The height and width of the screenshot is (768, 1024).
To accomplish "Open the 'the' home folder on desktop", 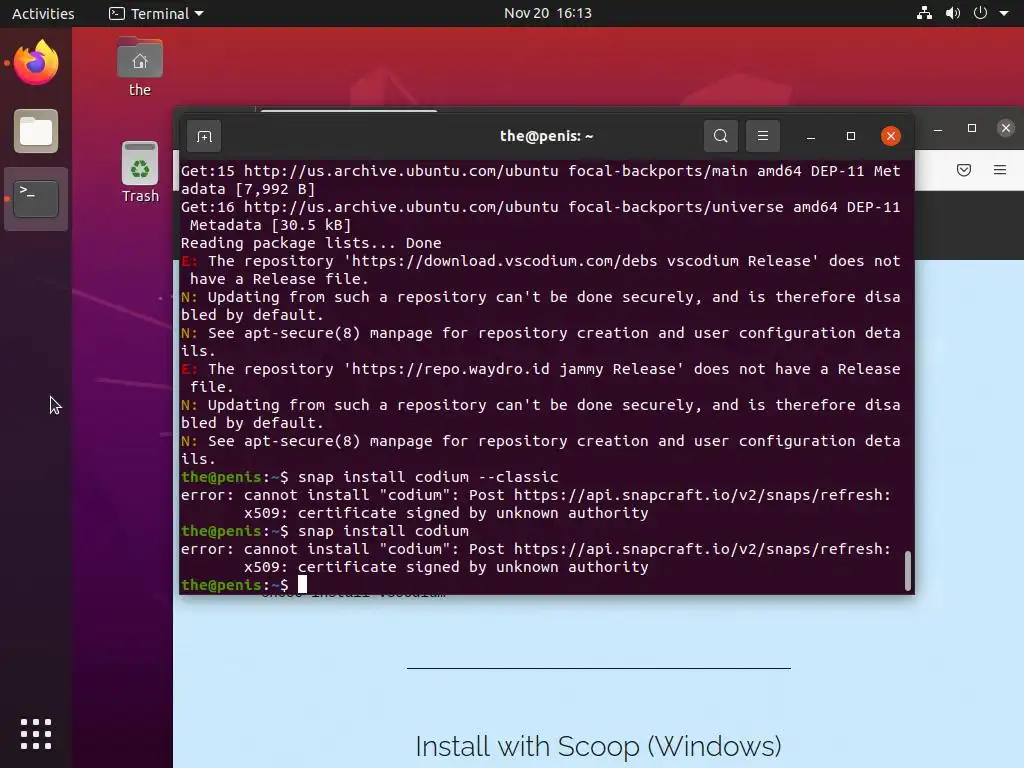I will pyautogui.click(x=140, y=68).
